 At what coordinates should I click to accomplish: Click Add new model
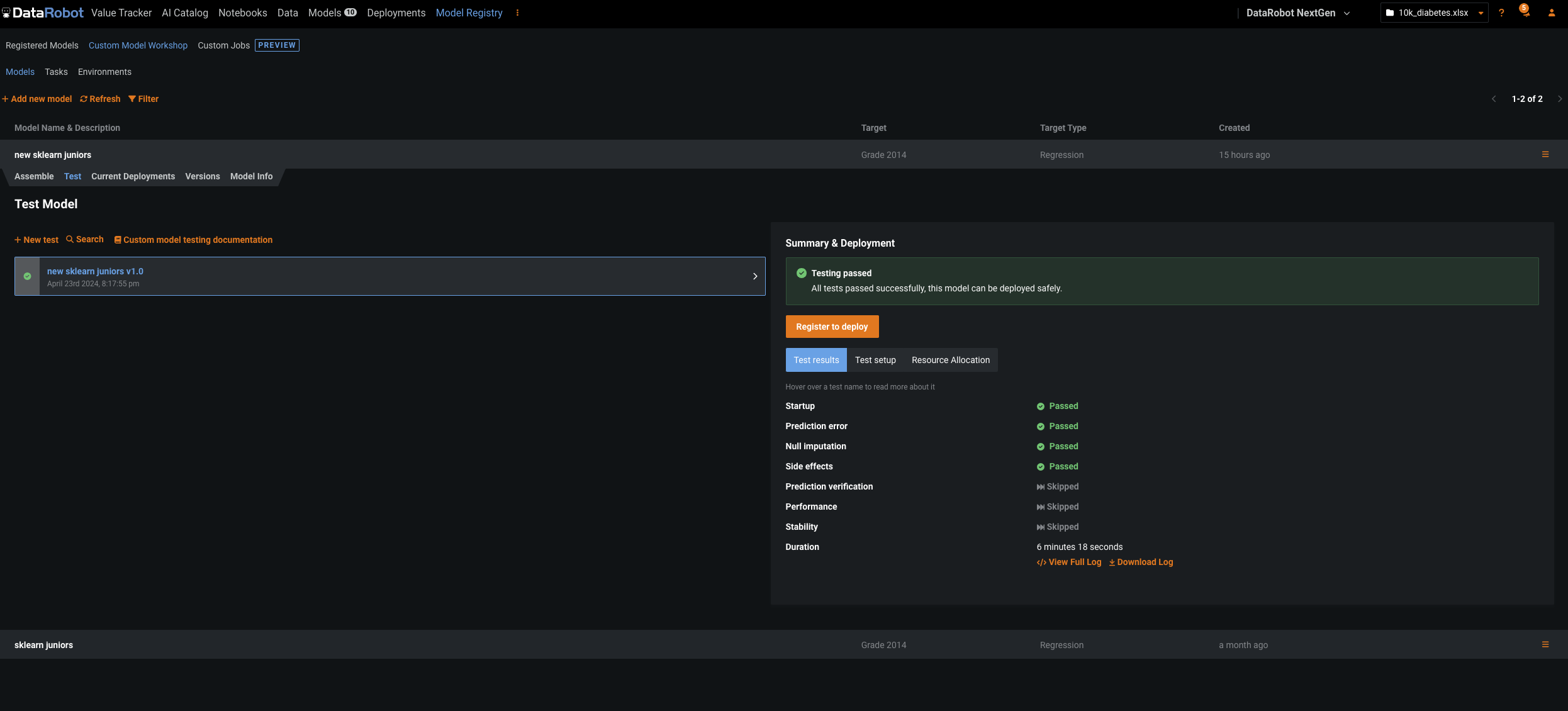click(36, 99)
